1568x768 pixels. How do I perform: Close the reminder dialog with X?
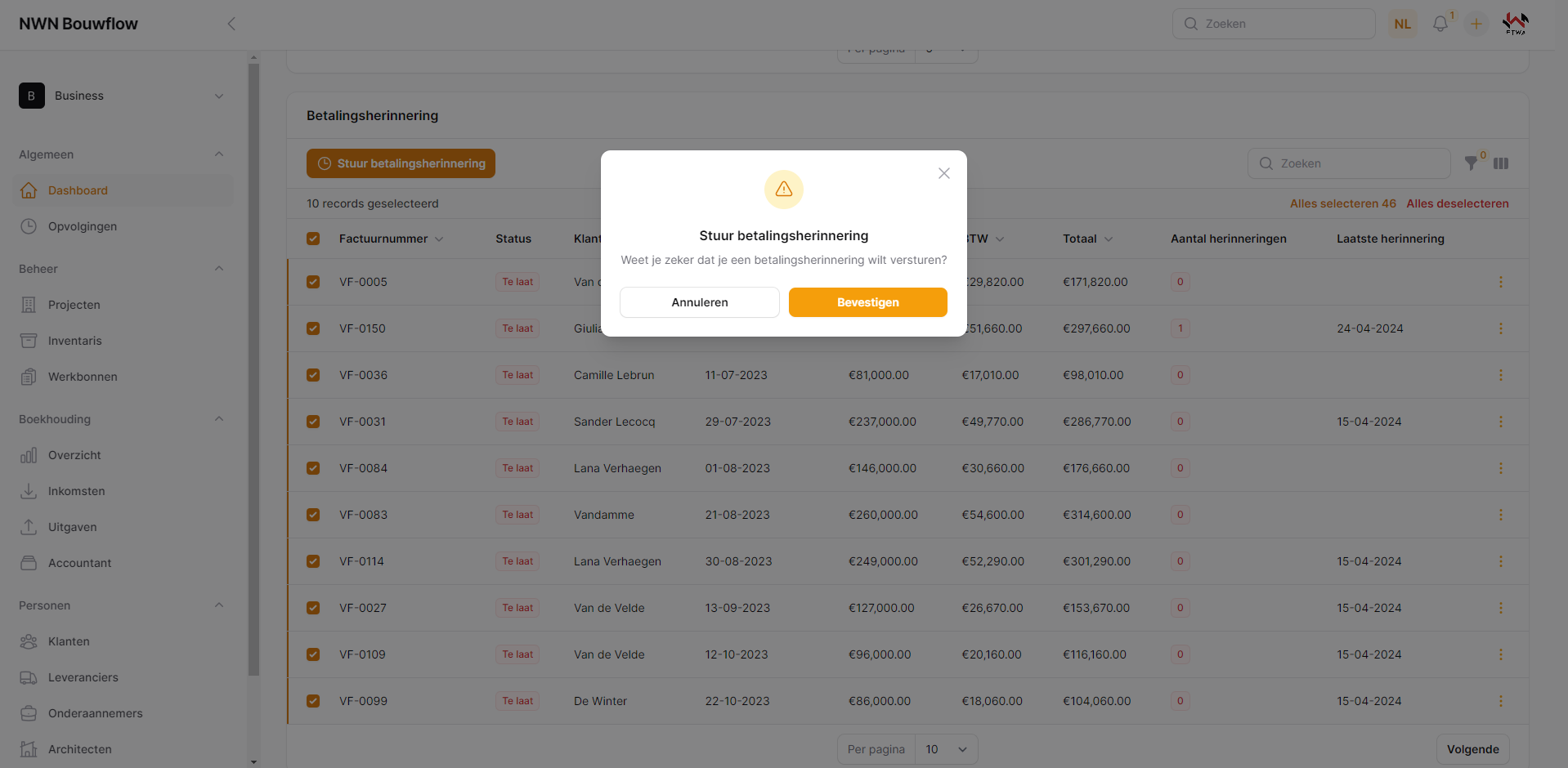click(x=944, y=173)
